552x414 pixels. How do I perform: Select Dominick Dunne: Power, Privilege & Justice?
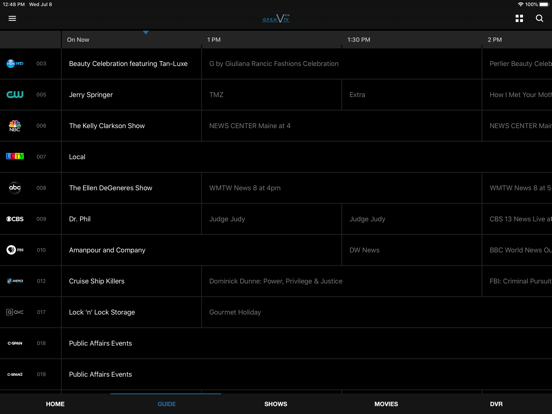[x=341, y=281]
